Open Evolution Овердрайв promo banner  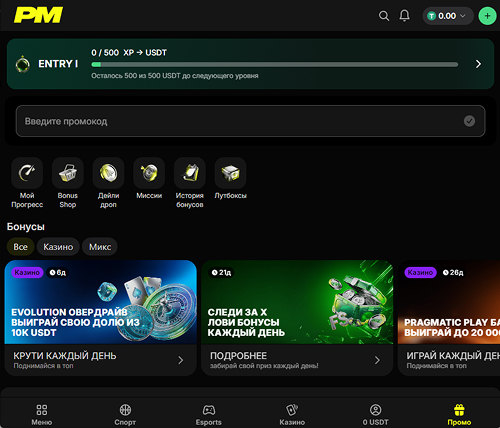coord(101,302)
